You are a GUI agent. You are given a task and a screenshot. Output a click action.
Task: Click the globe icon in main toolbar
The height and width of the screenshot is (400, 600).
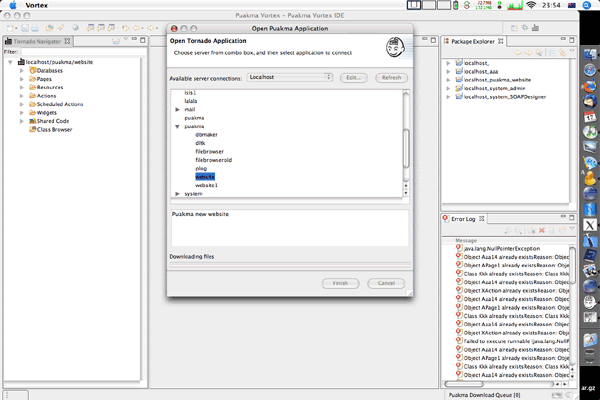[x=75, y=28]
